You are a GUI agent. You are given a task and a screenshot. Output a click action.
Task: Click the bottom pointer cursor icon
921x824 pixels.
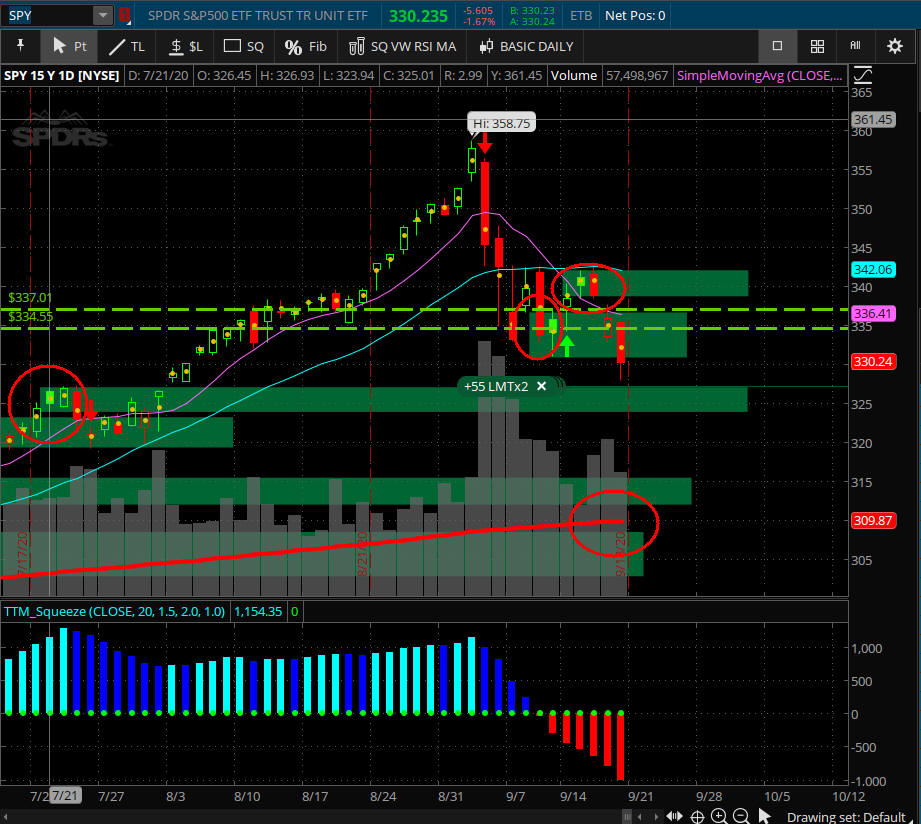click(x=764, y=816)
